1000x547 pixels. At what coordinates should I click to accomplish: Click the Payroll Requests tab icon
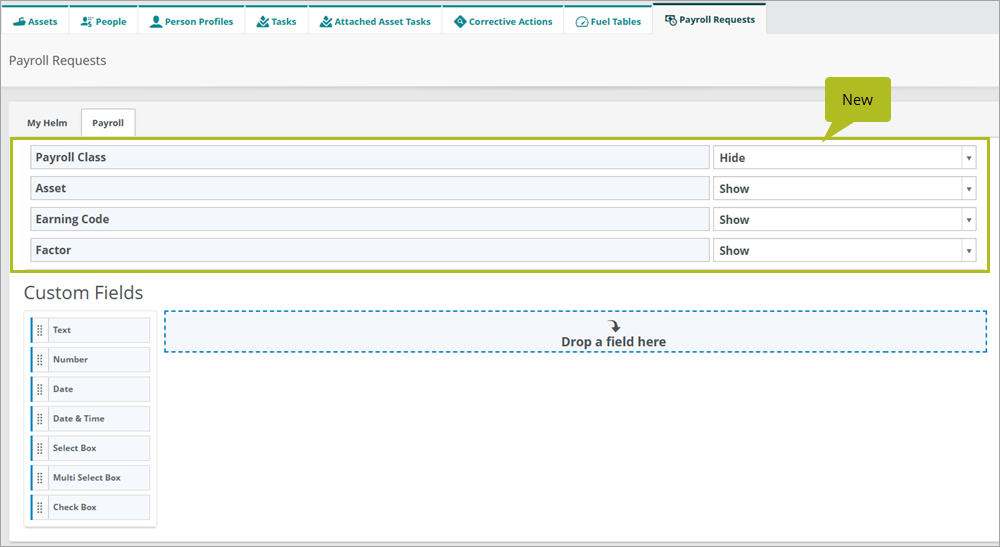click(670, 20)
